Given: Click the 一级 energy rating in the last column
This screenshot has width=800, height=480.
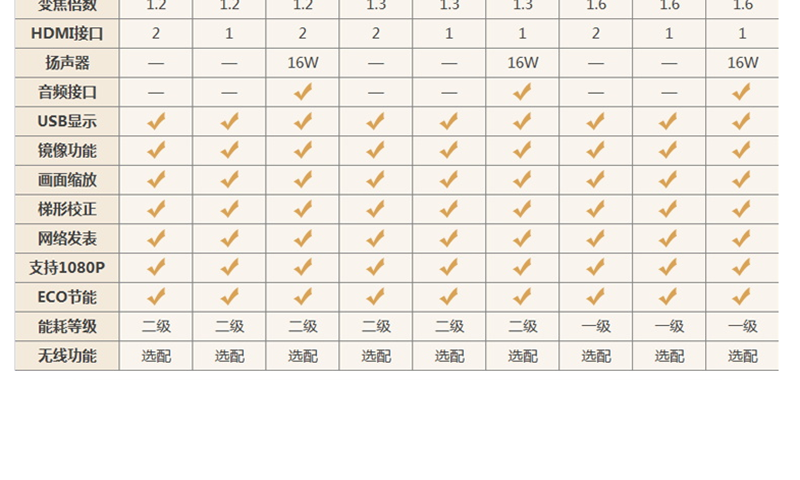Looking at the screenshot, I should (x=742, y=326).
